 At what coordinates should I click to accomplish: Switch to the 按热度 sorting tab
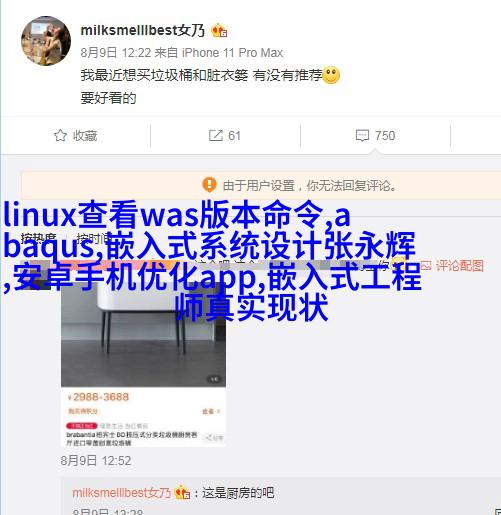pyautogui.click(x=38, y=238)
